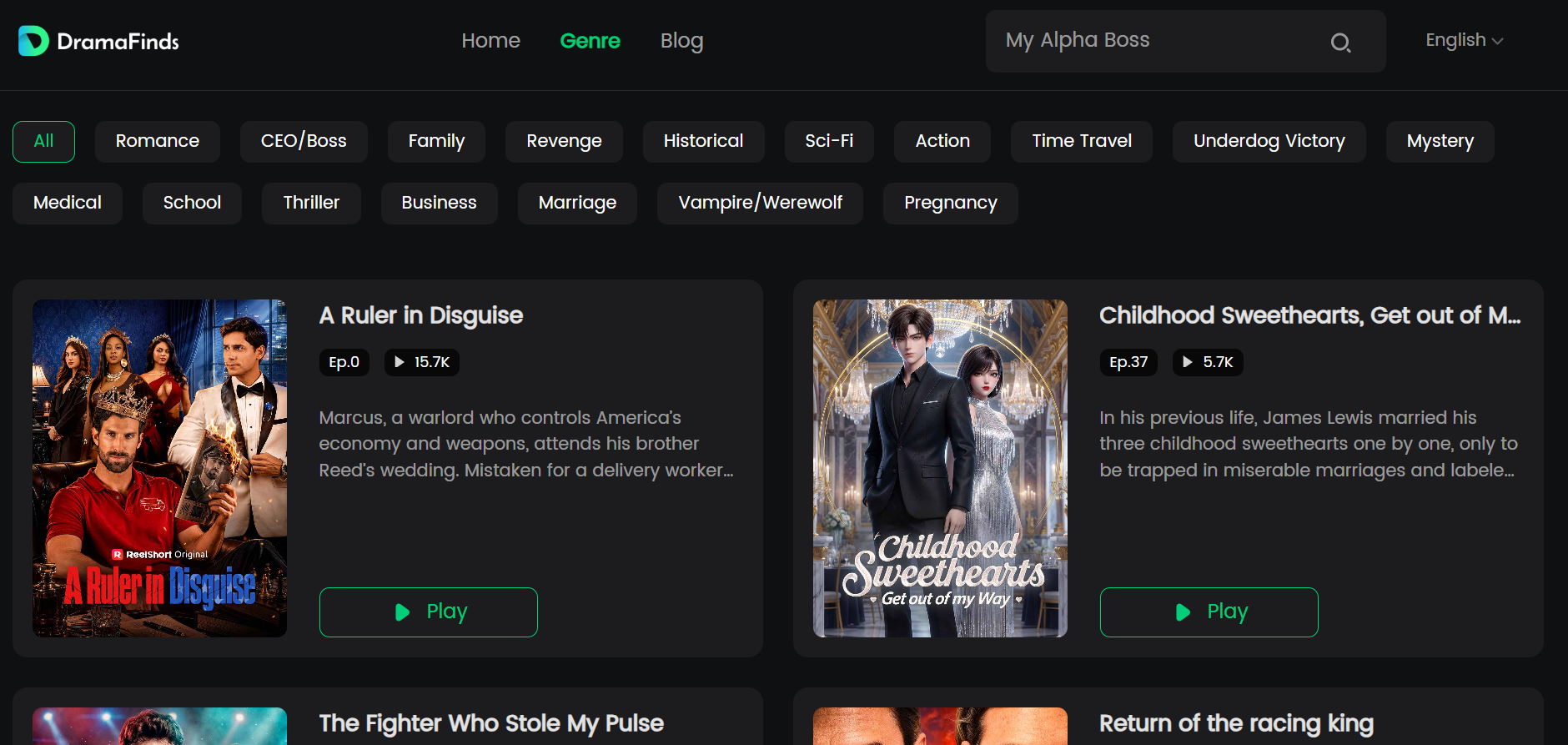Open The Fighter Who Stole My Pulse title

491,723
